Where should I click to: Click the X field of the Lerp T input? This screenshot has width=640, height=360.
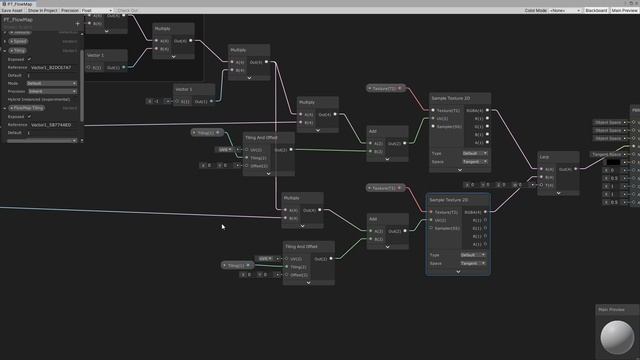[x=472, y=185]
